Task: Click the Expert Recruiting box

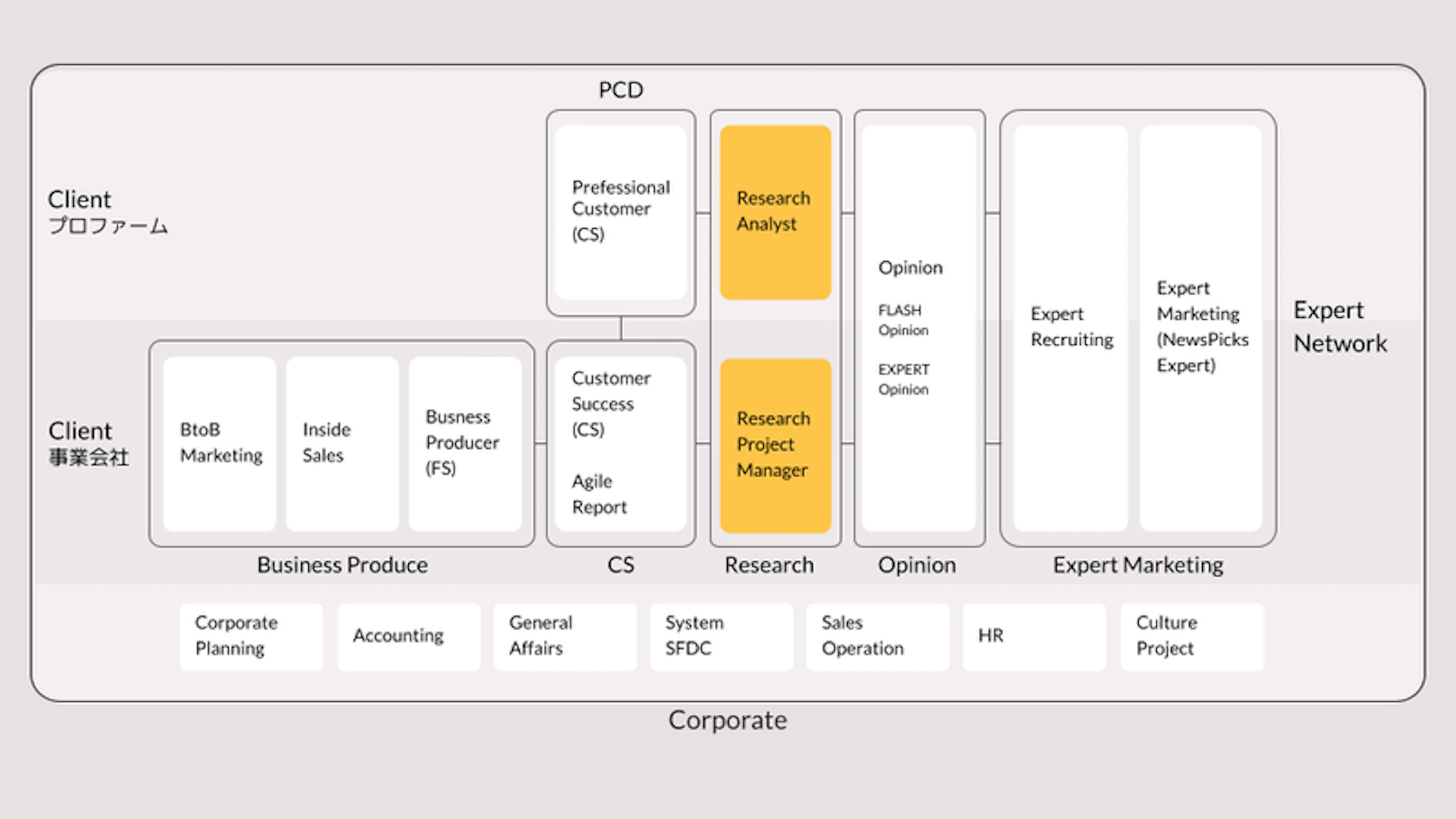Action: coord(1070,328)
